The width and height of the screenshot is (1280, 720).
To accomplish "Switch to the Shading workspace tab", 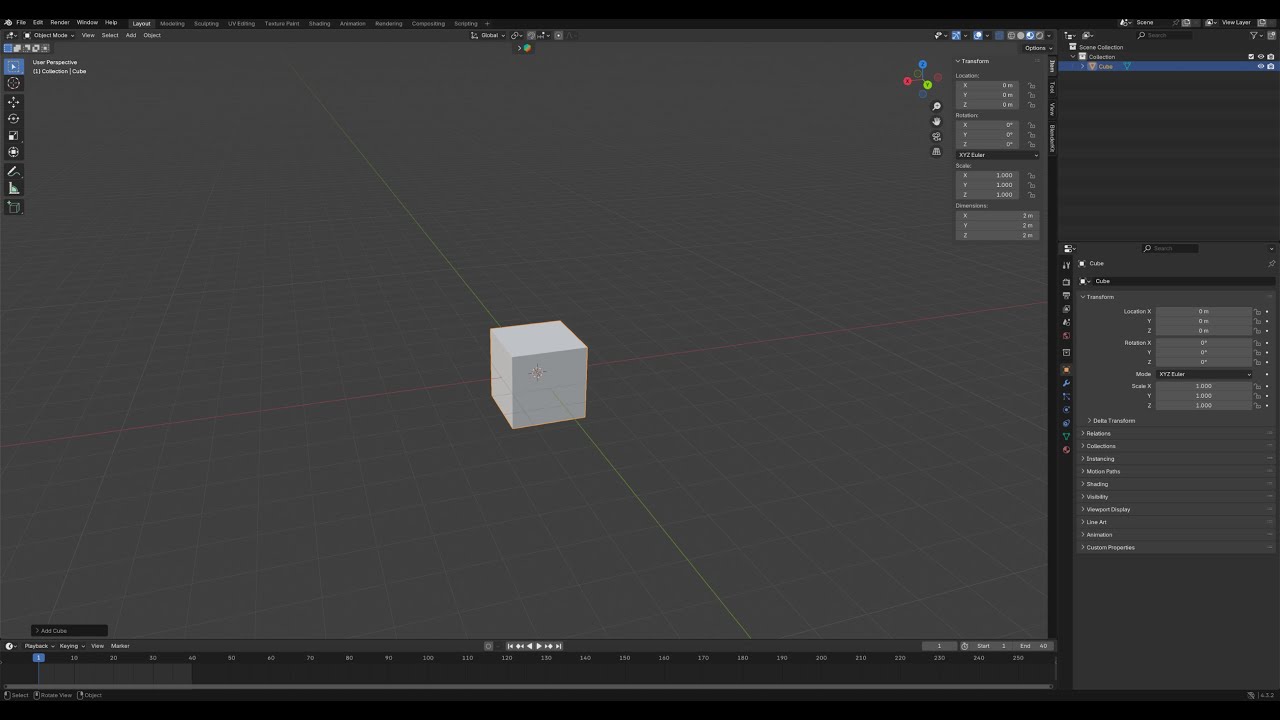I will point(319,23).
